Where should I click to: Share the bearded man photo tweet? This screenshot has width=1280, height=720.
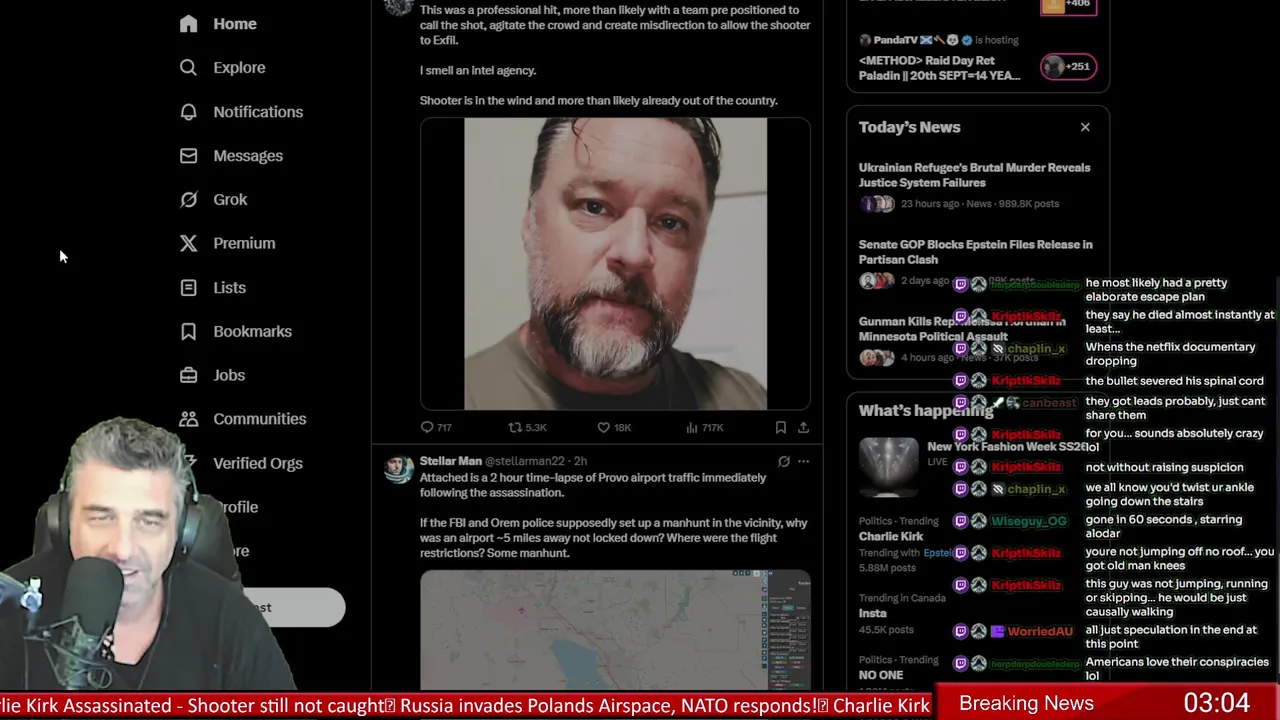[x=803, y=427]
